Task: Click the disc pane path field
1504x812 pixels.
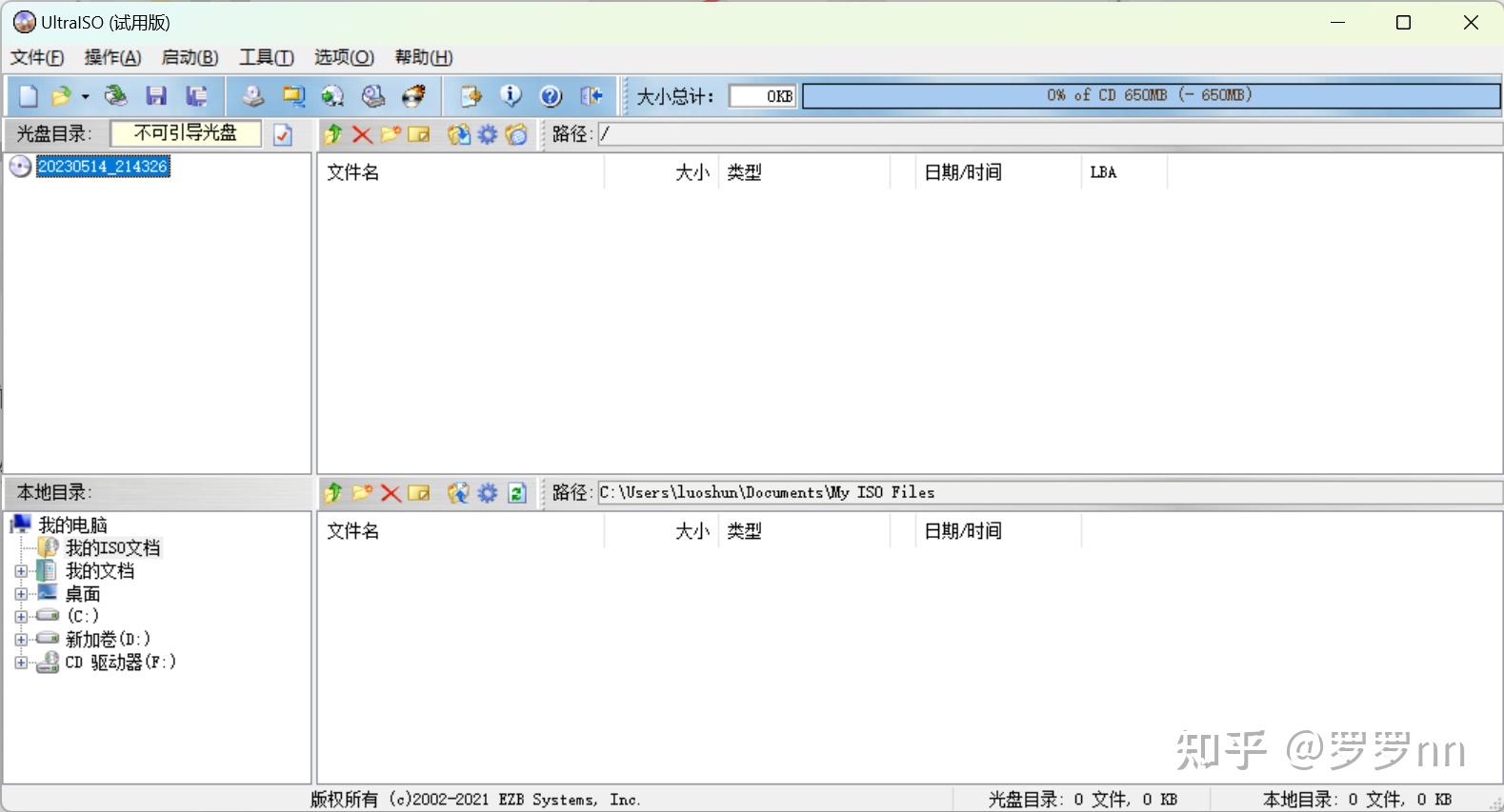Action: coord(1050,134)
